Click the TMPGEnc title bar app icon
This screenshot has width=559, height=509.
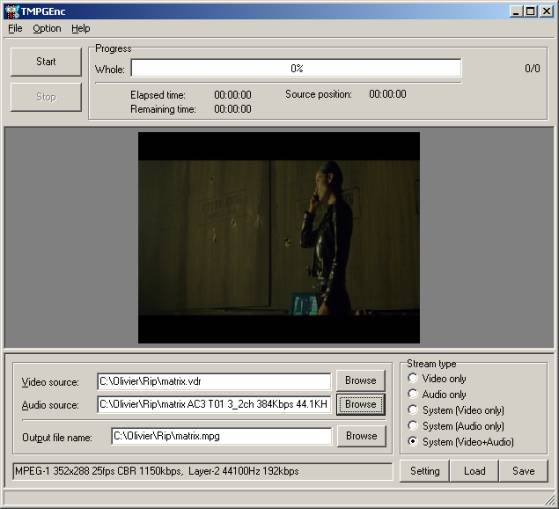[11, 11]
